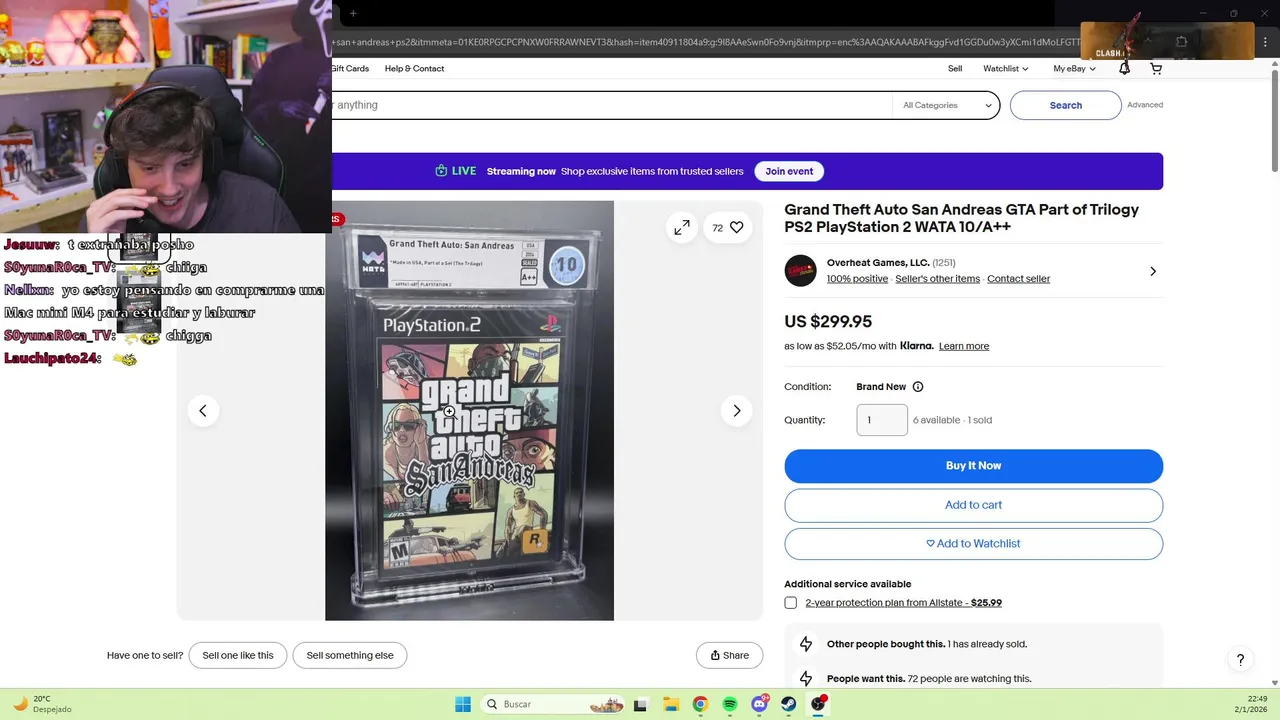Click the Overheat Games seller avatar

800,271
